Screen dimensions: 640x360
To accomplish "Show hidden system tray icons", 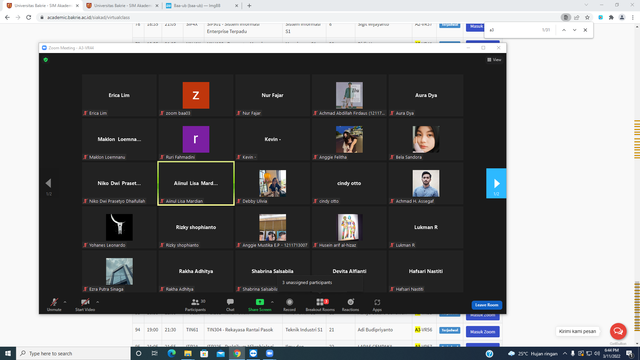I will tap(565, 353).
